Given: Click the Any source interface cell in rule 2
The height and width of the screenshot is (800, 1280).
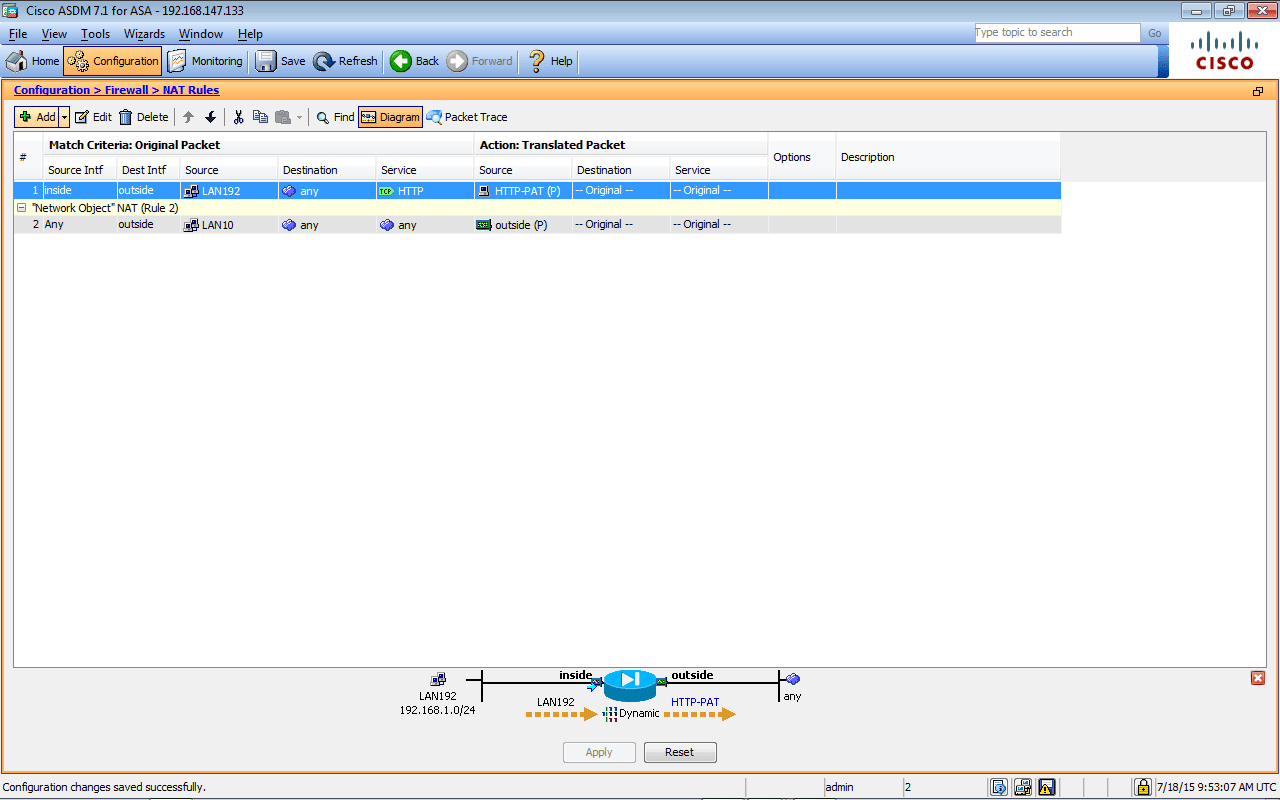Looking at the screenshot, I should (80, 225).
